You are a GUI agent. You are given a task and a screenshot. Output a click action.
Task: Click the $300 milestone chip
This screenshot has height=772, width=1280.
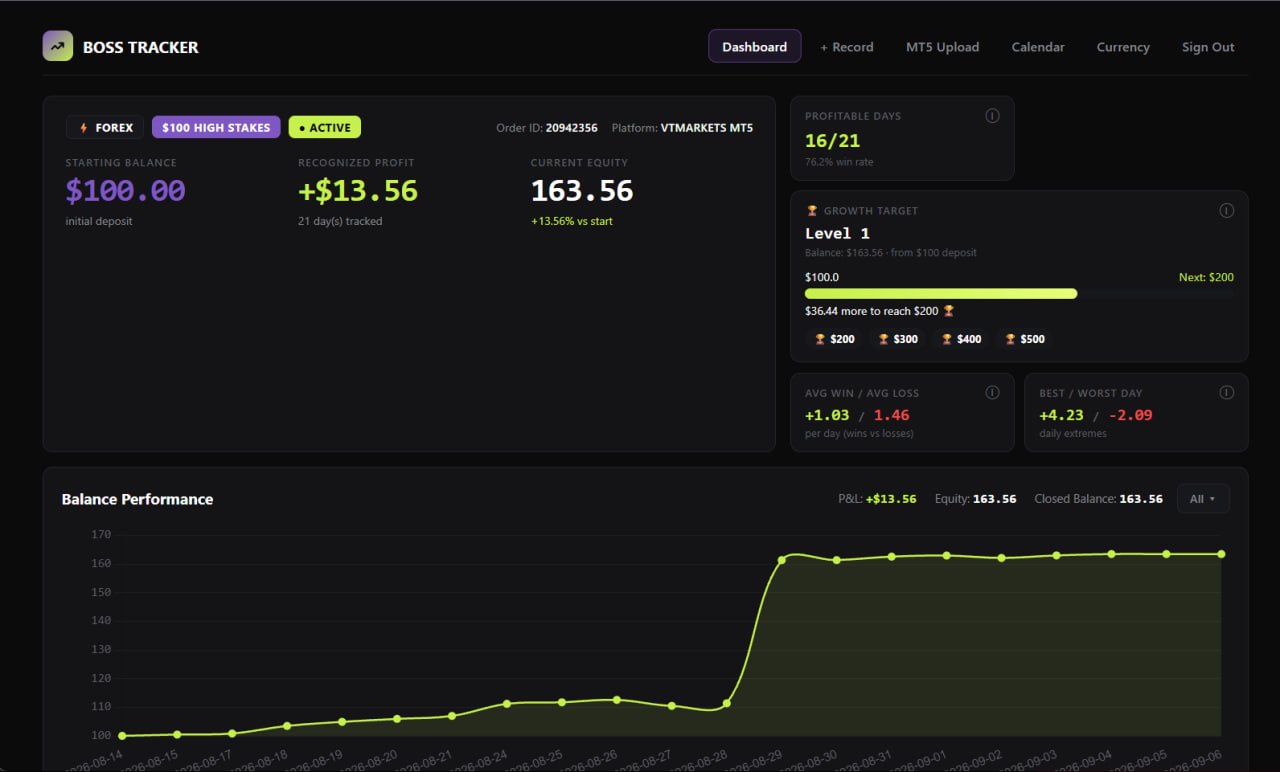pyautogui.click(x=898, y=339)
